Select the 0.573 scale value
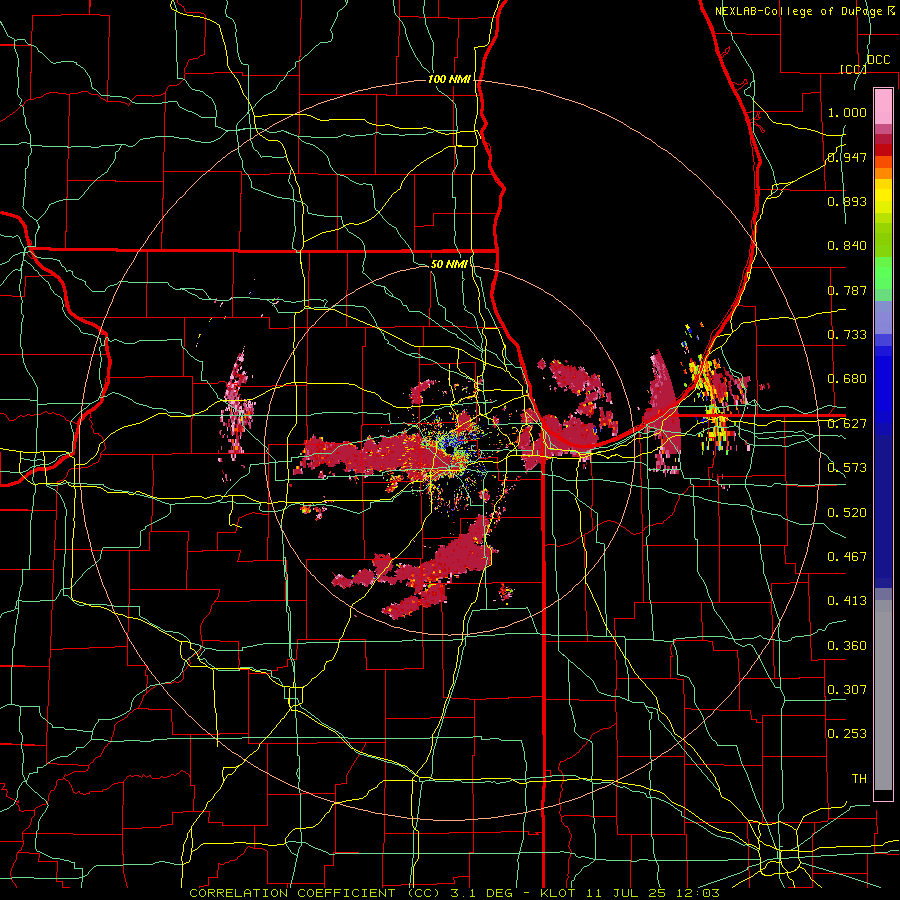 (847, 468)
